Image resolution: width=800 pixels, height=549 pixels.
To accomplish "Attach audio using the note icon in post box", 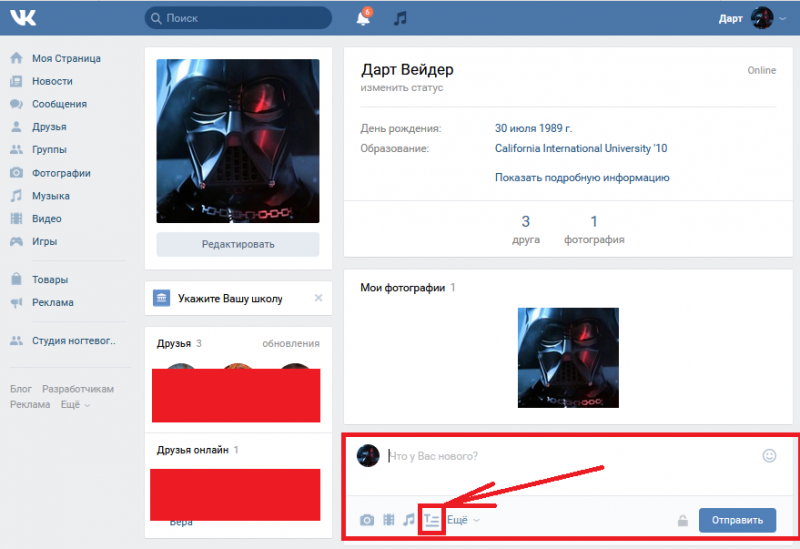I will pyautogui.click(x=409, y=520).
